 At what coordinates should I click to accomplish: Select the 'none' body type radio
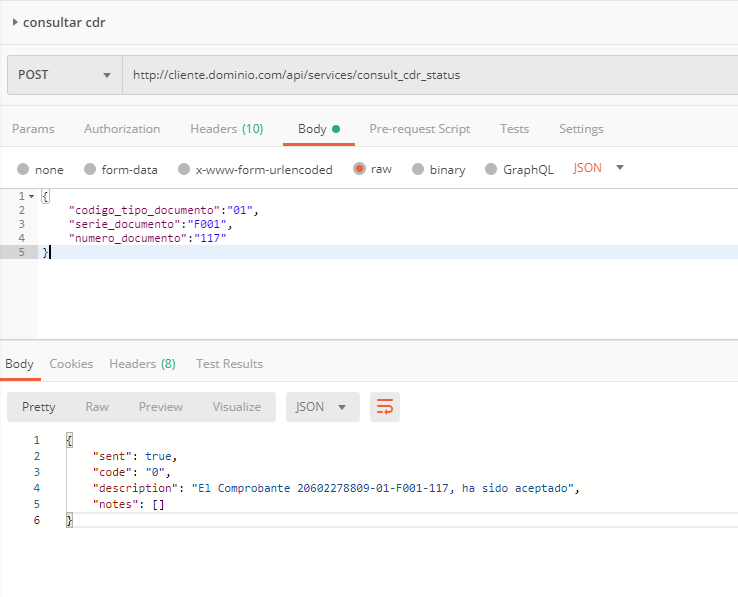pos(24,169)
